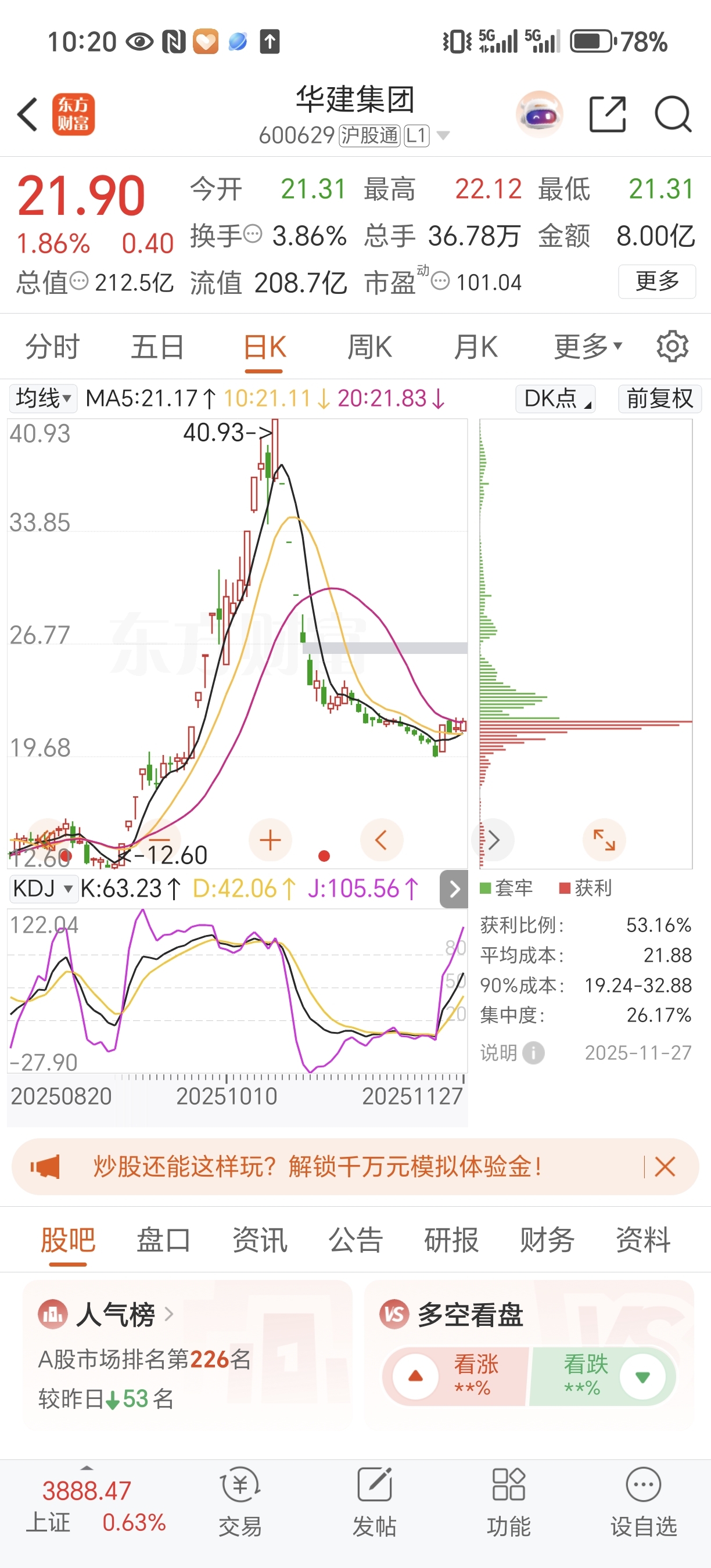Tap the chip distribution histogram
Image resolution: width=711 pixels, height=1568 pixels.
click(x=586, y=644)
